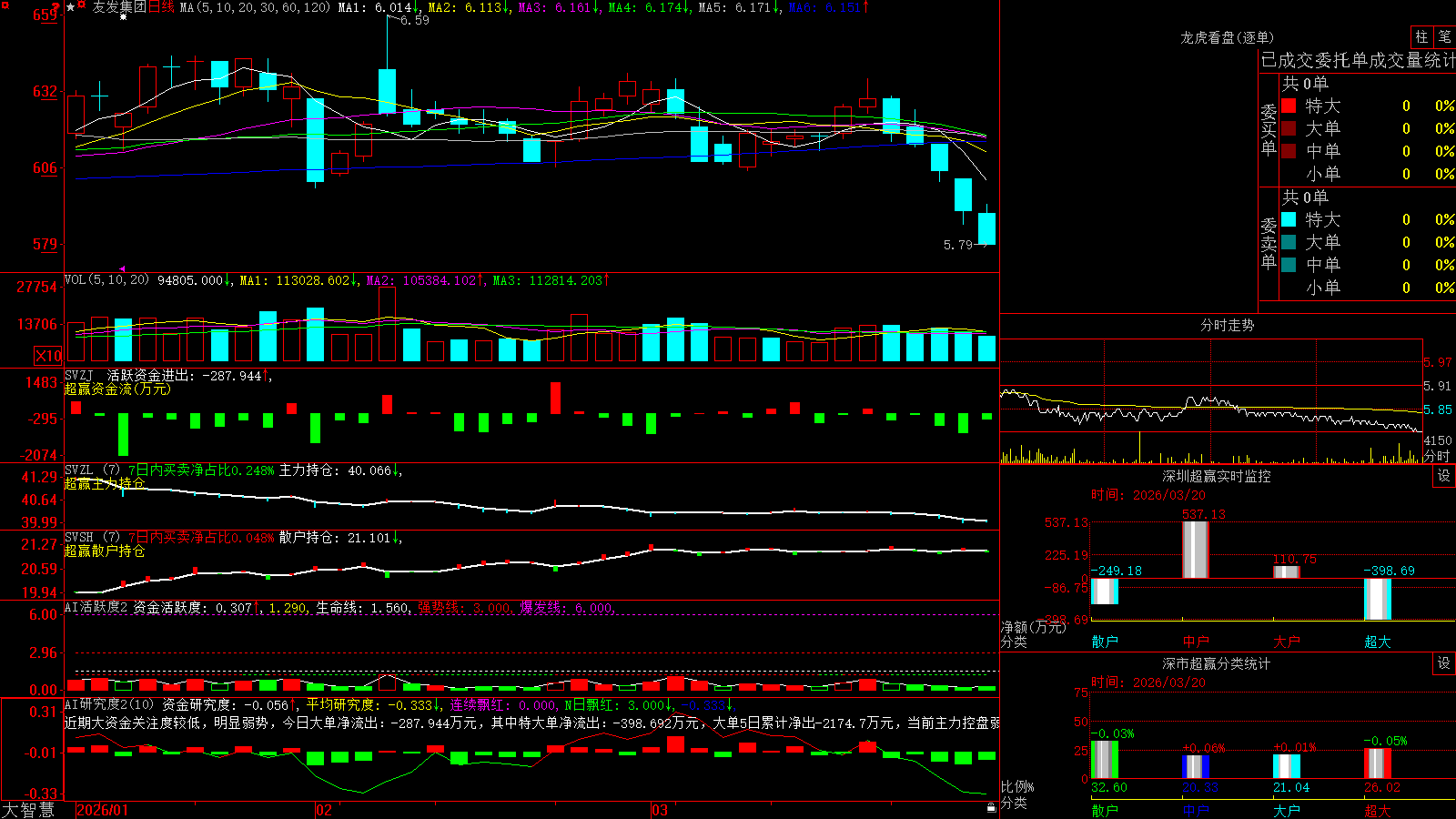Click the 02 month marker on the date axis
This screenshot has height=819, width=1456.
(x=323, y=810)
